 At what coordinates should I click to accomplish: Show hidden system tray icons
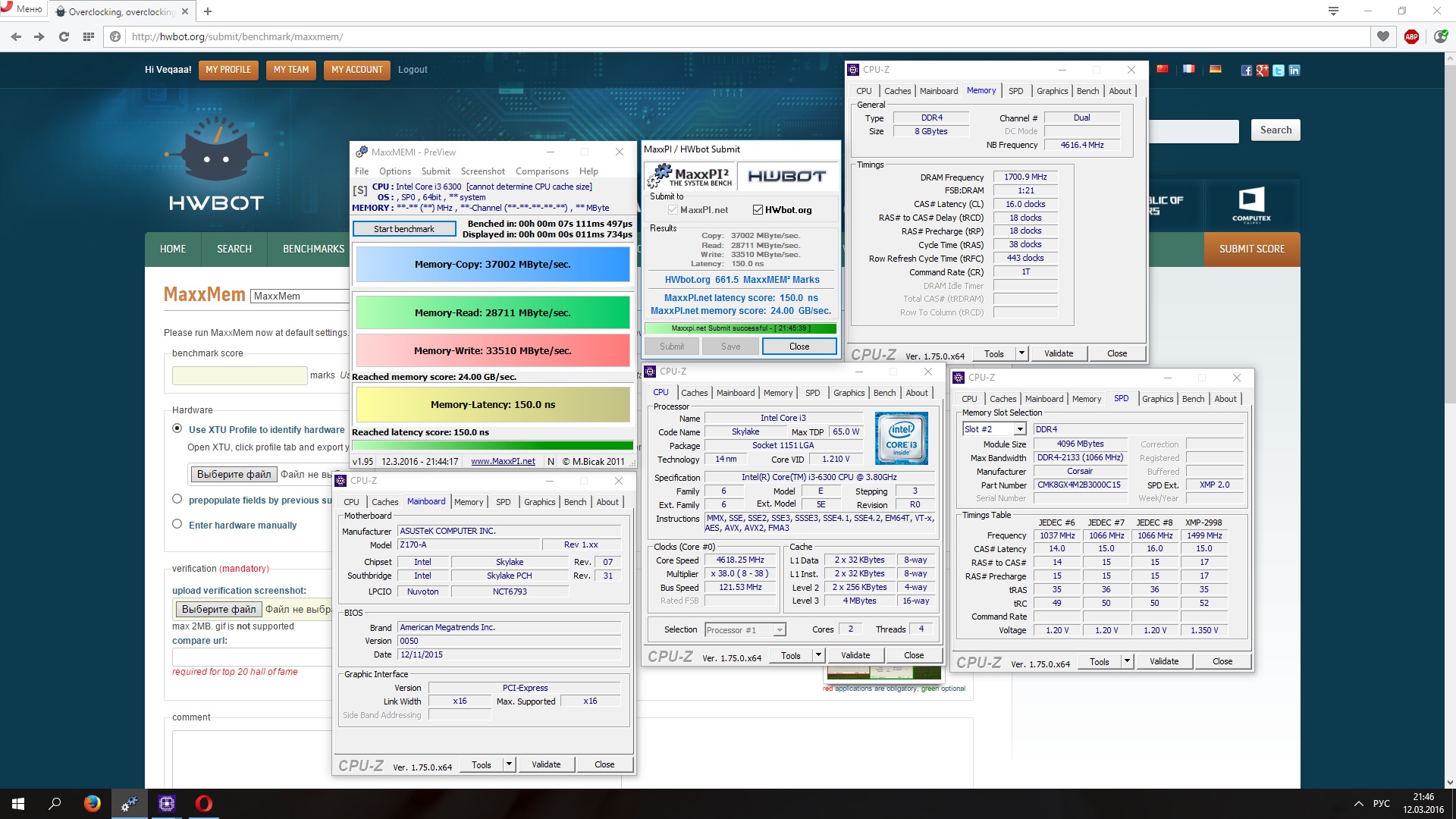pyautogui.click(x=1358, y=804)
